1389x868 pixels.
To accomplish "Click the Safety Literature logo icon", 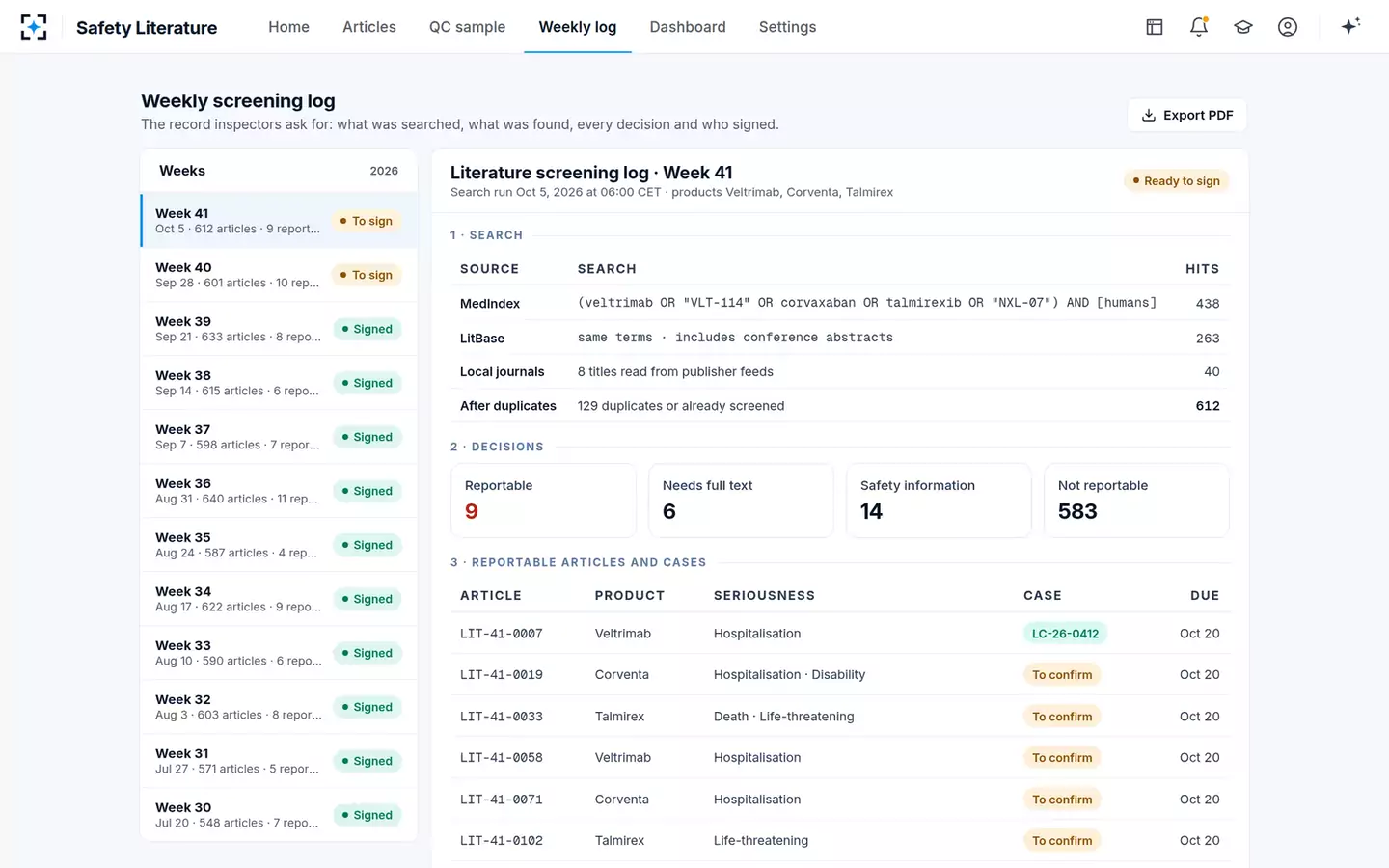I will click(x=34, y=27).
